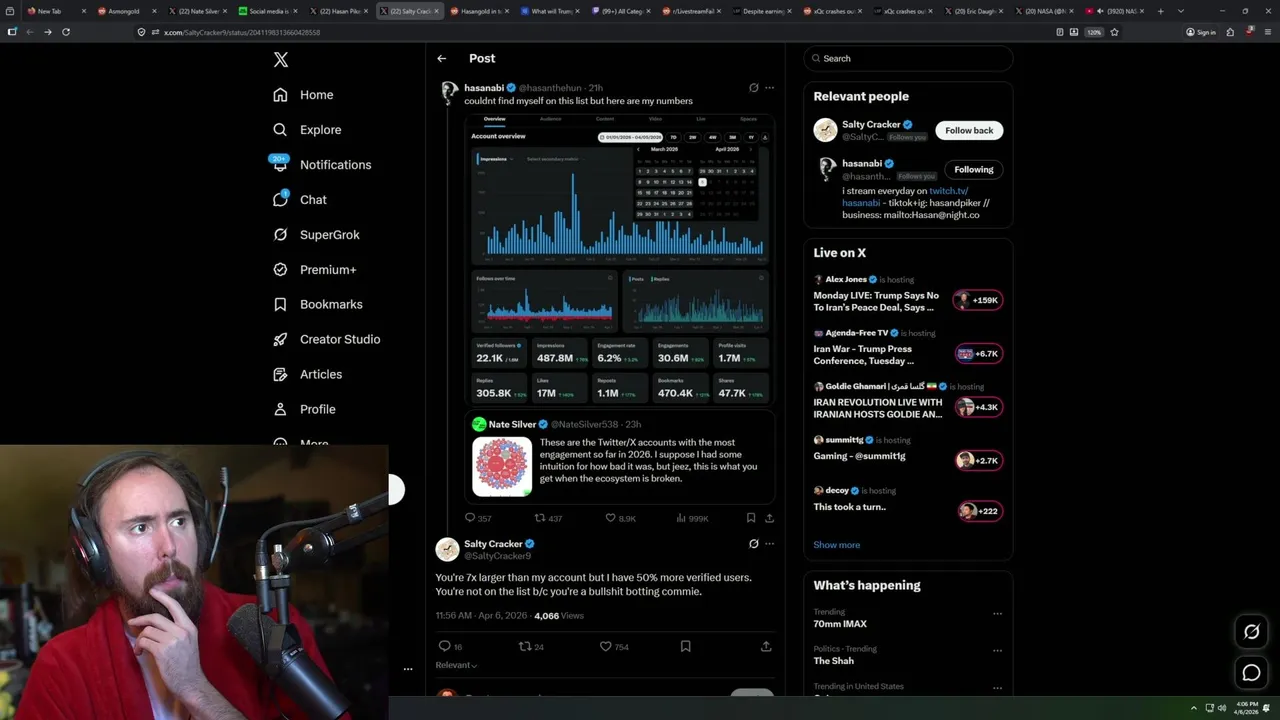Viewport: 1280px width, 720px height.
Task: Click Sign in button in browser toolbar
Action: pos(1201,32)
